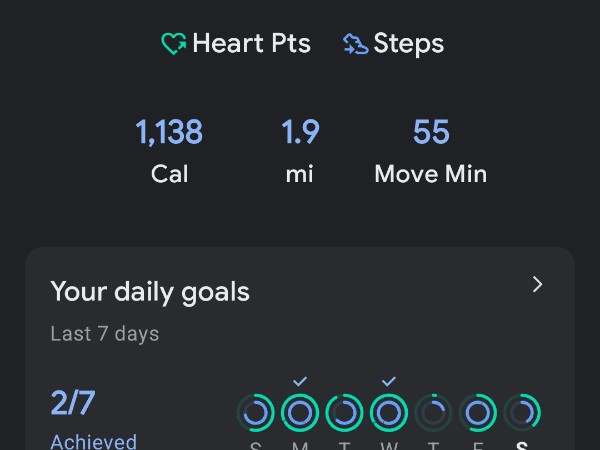Open the 1,138 Cal calories stat
Image resolution: width=600 pixels, height=450 pixels.
click(169, 150)
